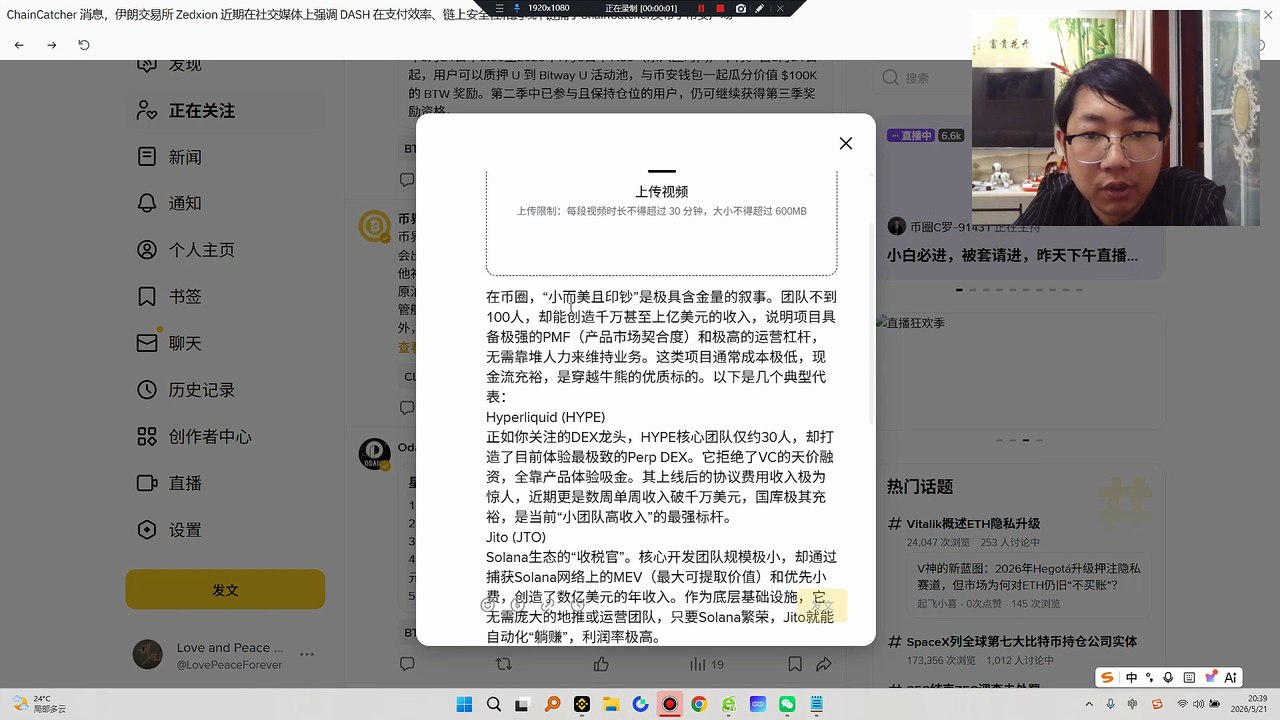Click the 直播 live icon in sidebar
1280x720 pixels.
click(147, 483)
